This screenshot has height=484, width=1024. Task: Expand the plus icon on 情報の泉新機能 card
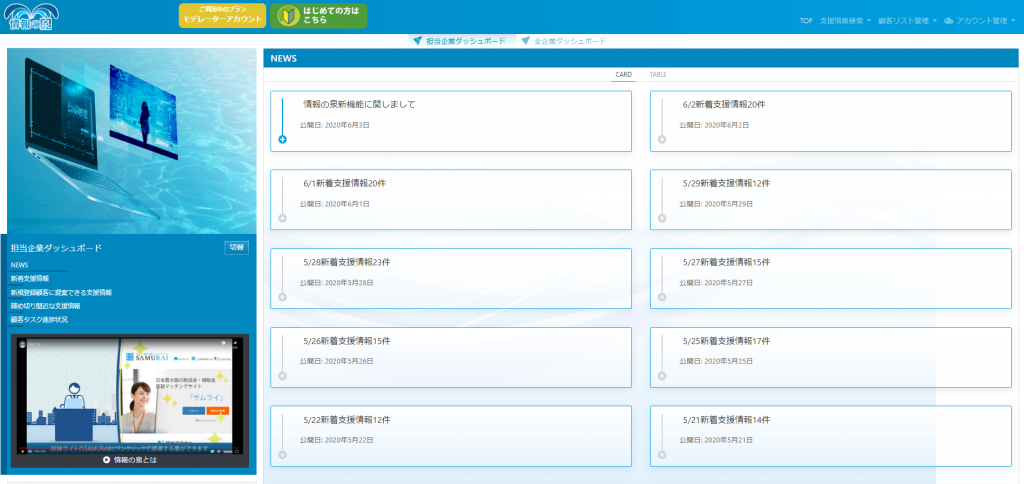(x=283, y=139)
